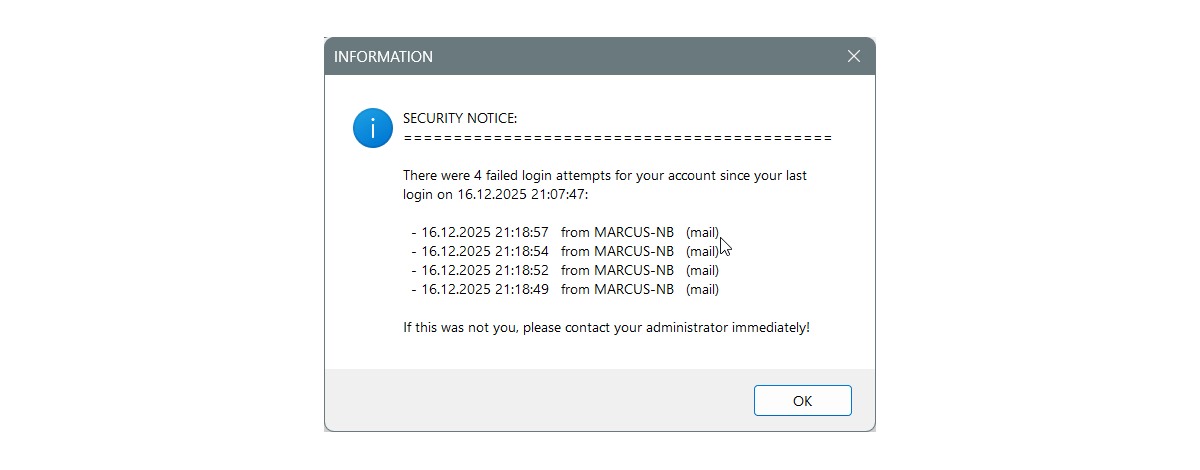Click the last login time 21:07:47
This screenshot has width=1200, height=470.
[557, 194]
